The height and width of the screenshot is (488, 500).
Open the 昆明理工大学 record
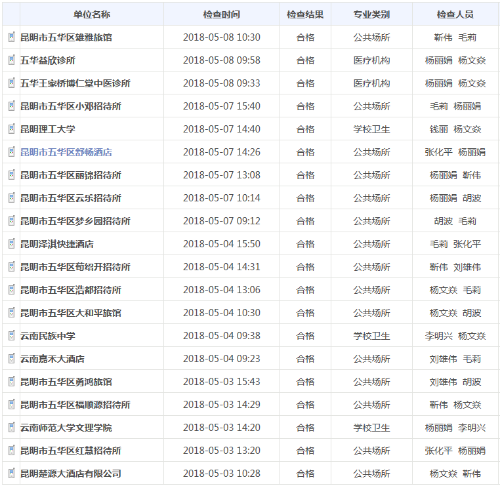pyautogui.click(x=48, y=129)
